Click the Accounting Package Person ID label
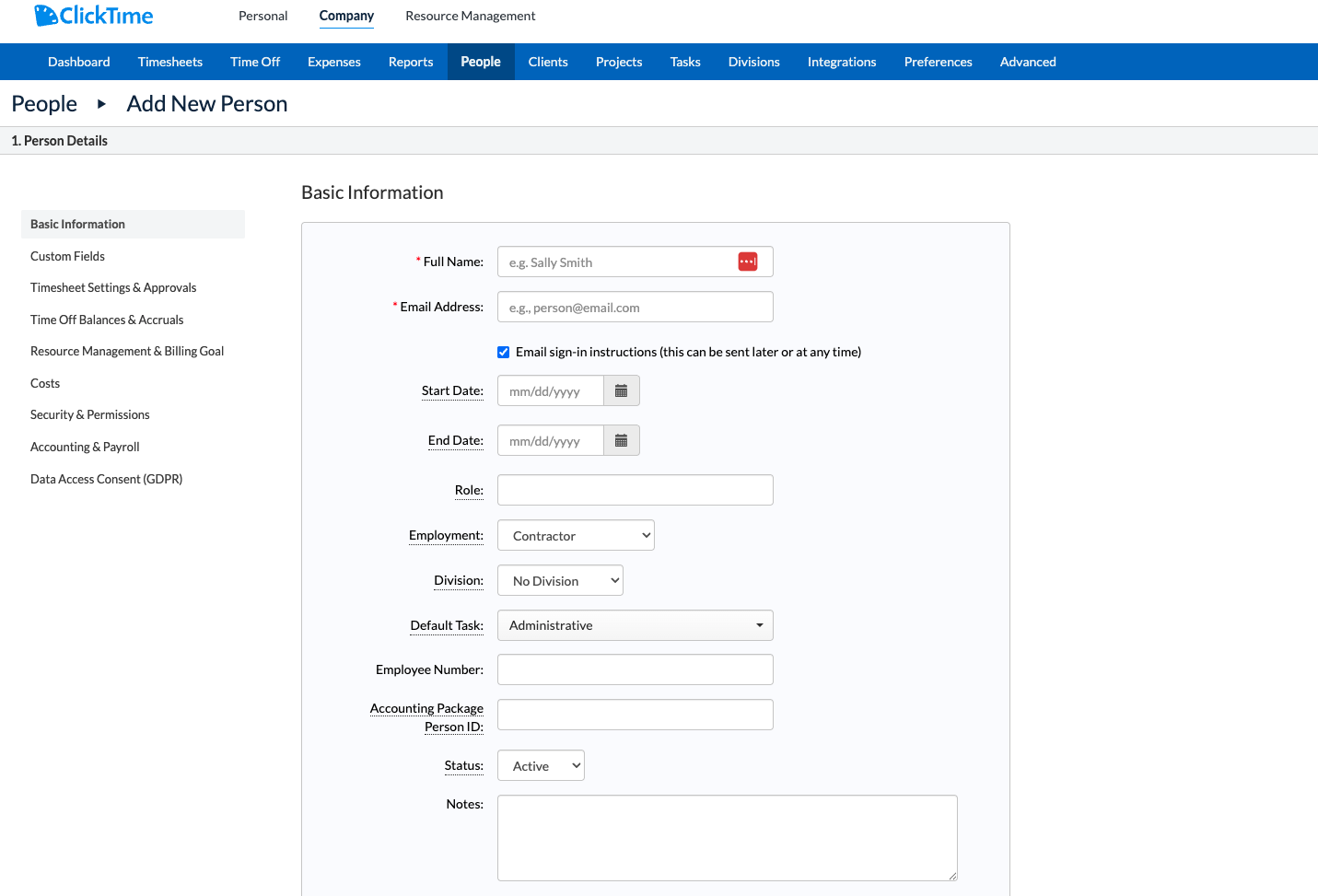 (426, 717)
